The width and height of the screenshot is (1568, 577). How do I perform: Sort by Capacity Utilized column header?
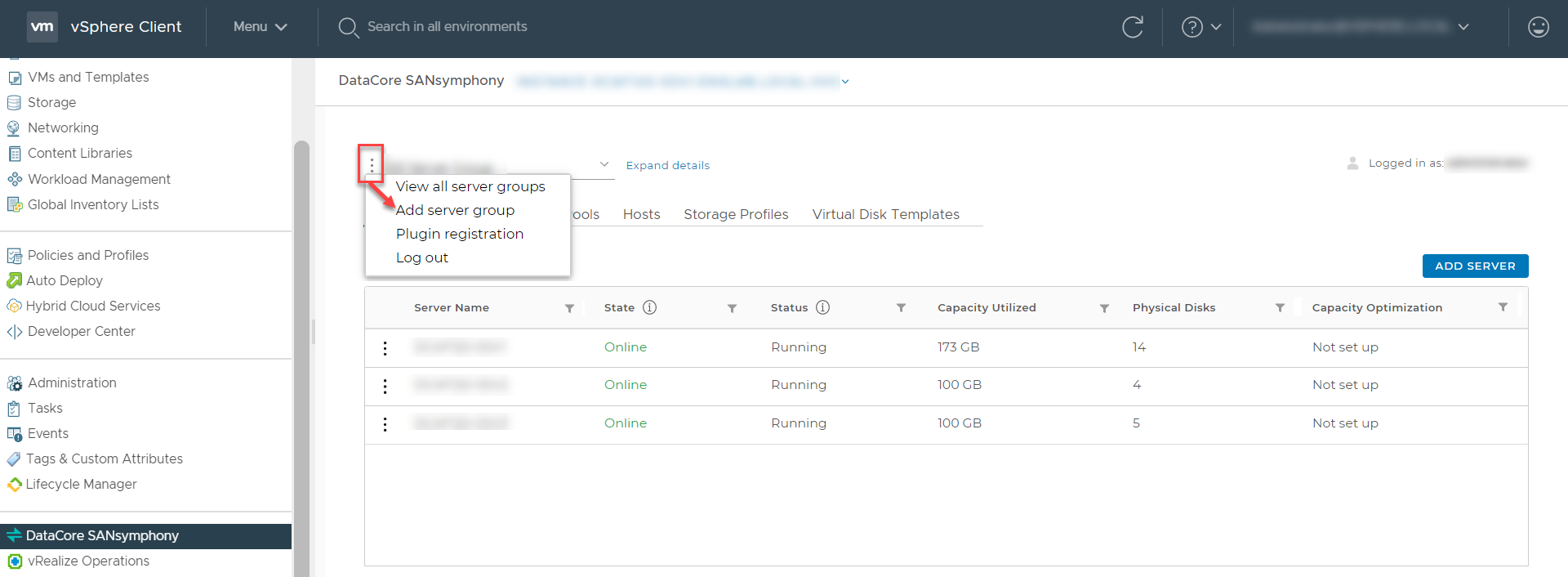tap(987, 308)
